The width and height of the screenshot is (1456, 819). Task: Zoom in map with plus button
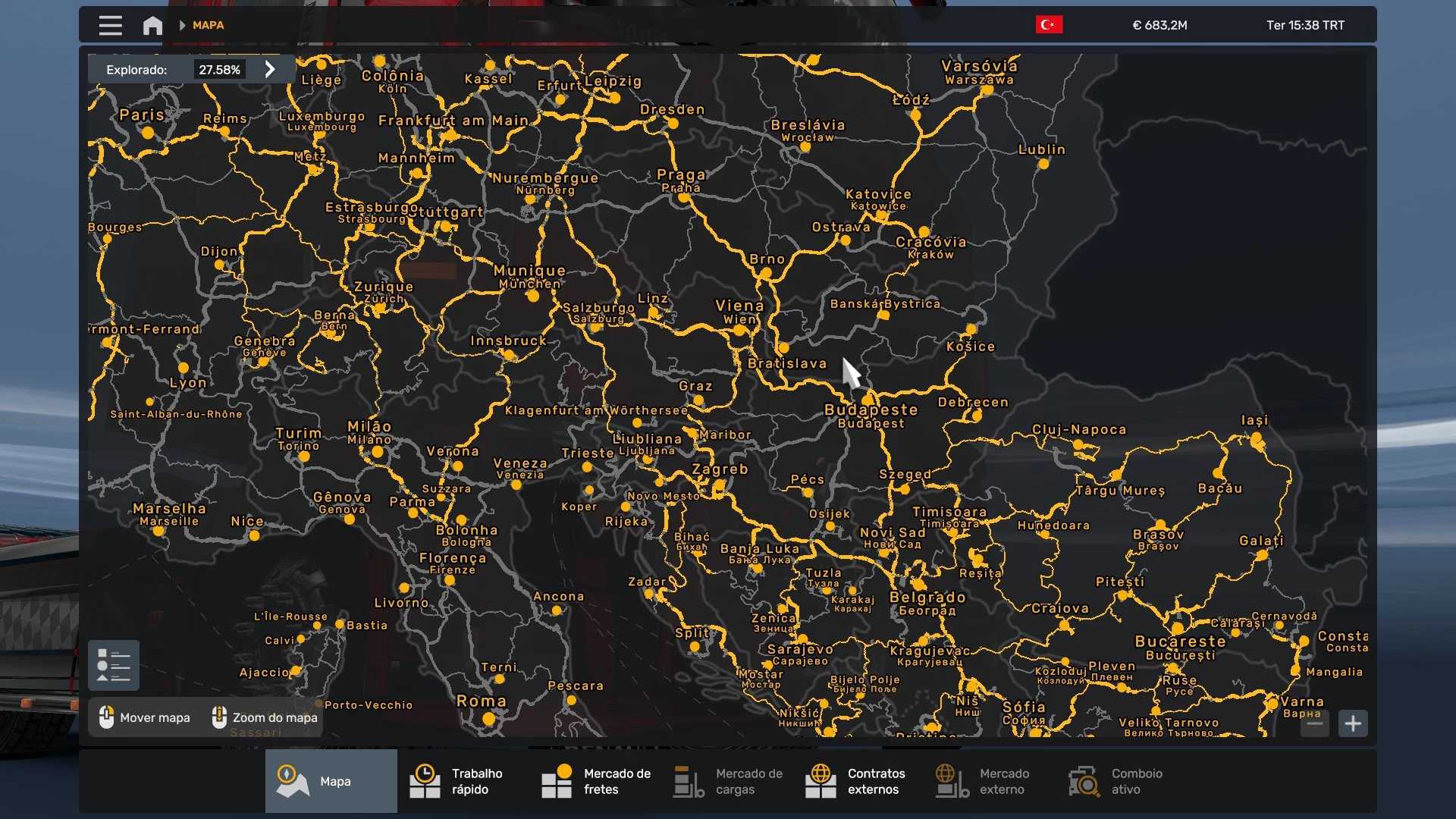pos(1353,723)
